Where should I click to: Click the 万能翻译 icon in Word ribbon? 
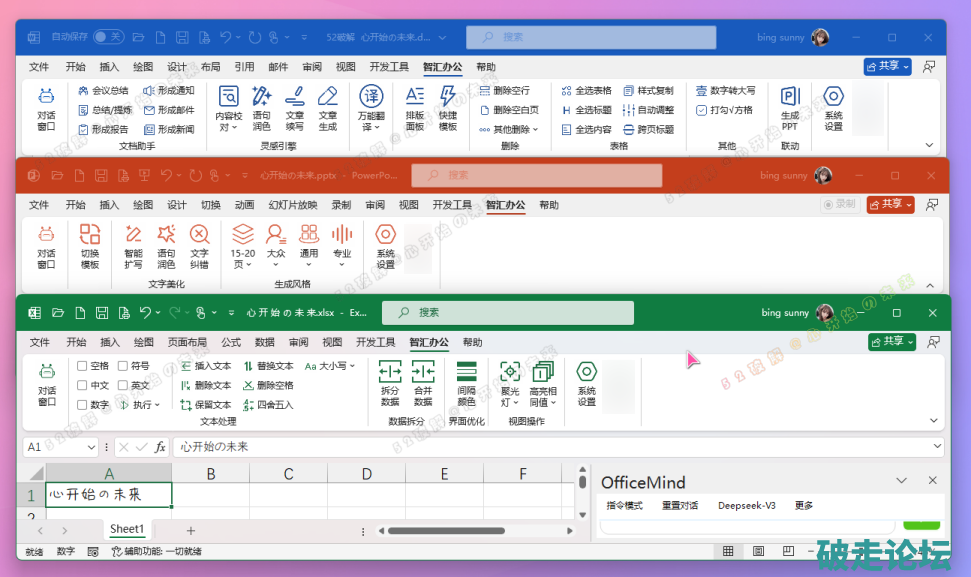coord(371,98)
